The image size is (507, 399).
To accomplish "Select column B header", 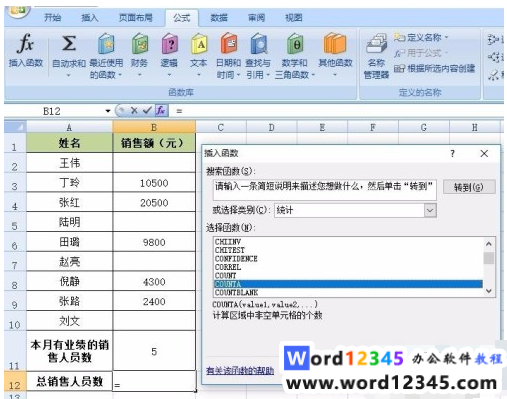I will (154, 127).
